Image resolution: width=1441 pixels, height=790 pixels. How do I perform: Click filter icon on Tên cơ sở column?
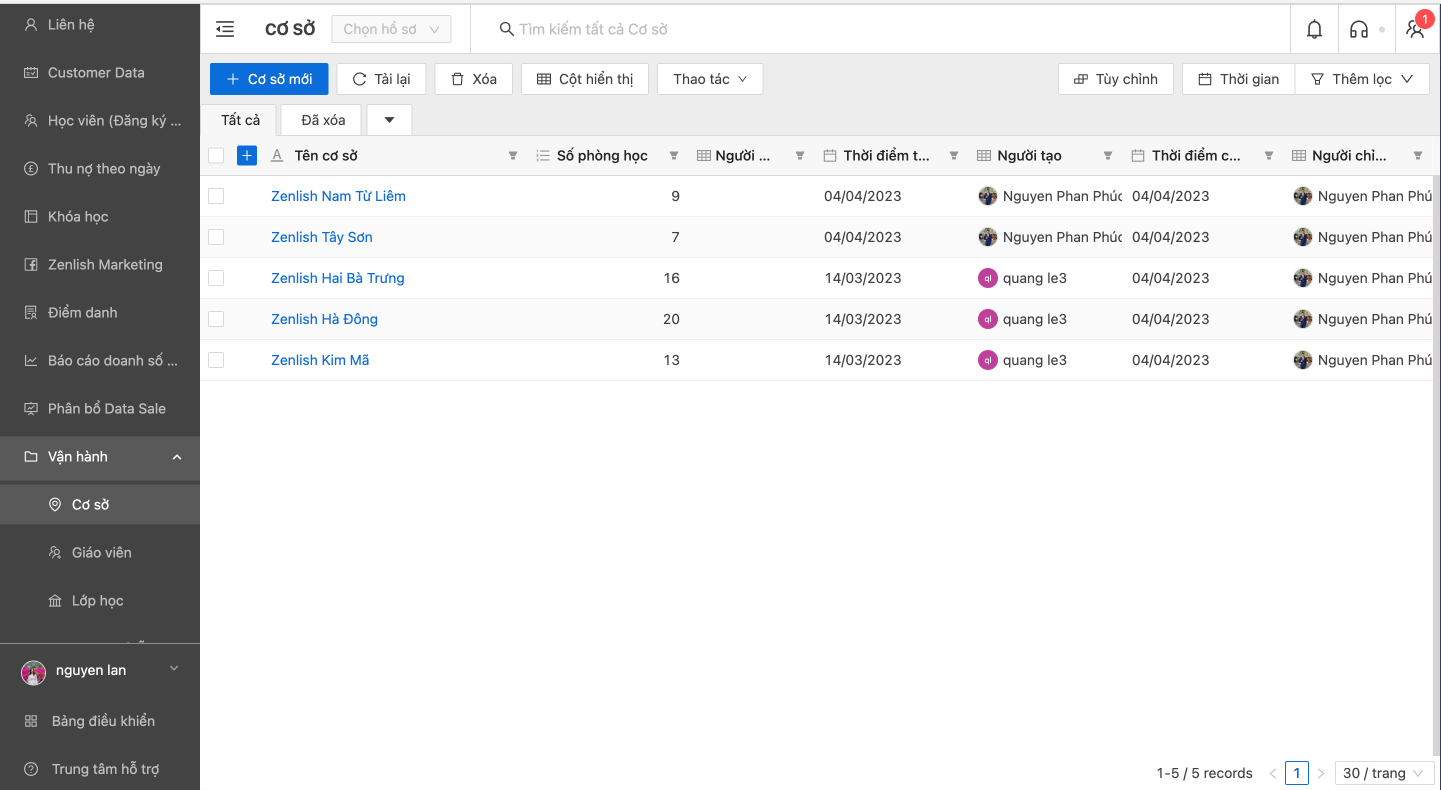pyautogui.click(x=513, y=156)
